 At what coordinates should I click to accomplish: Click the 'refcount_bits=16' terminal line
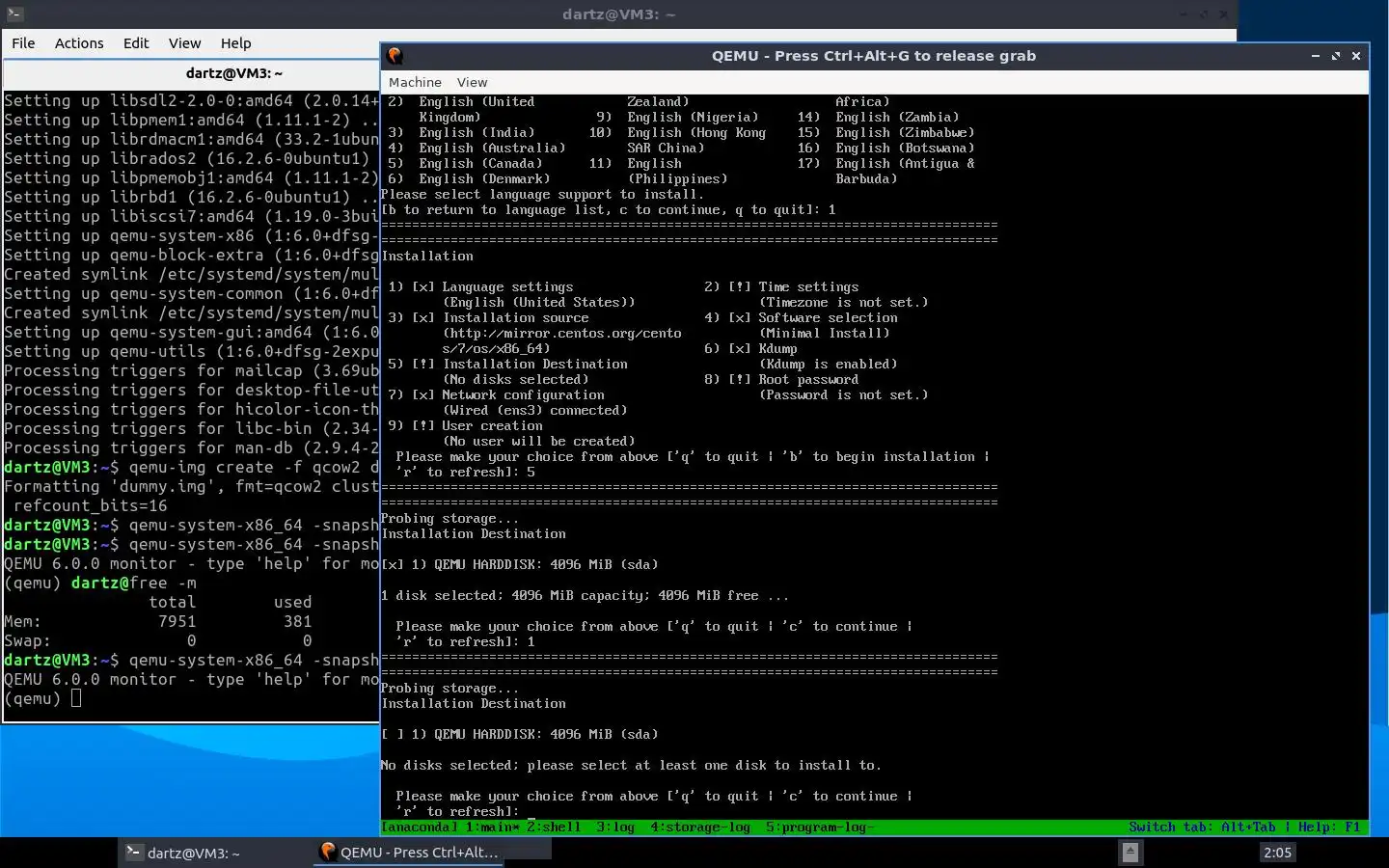click(x=90, y=505)
